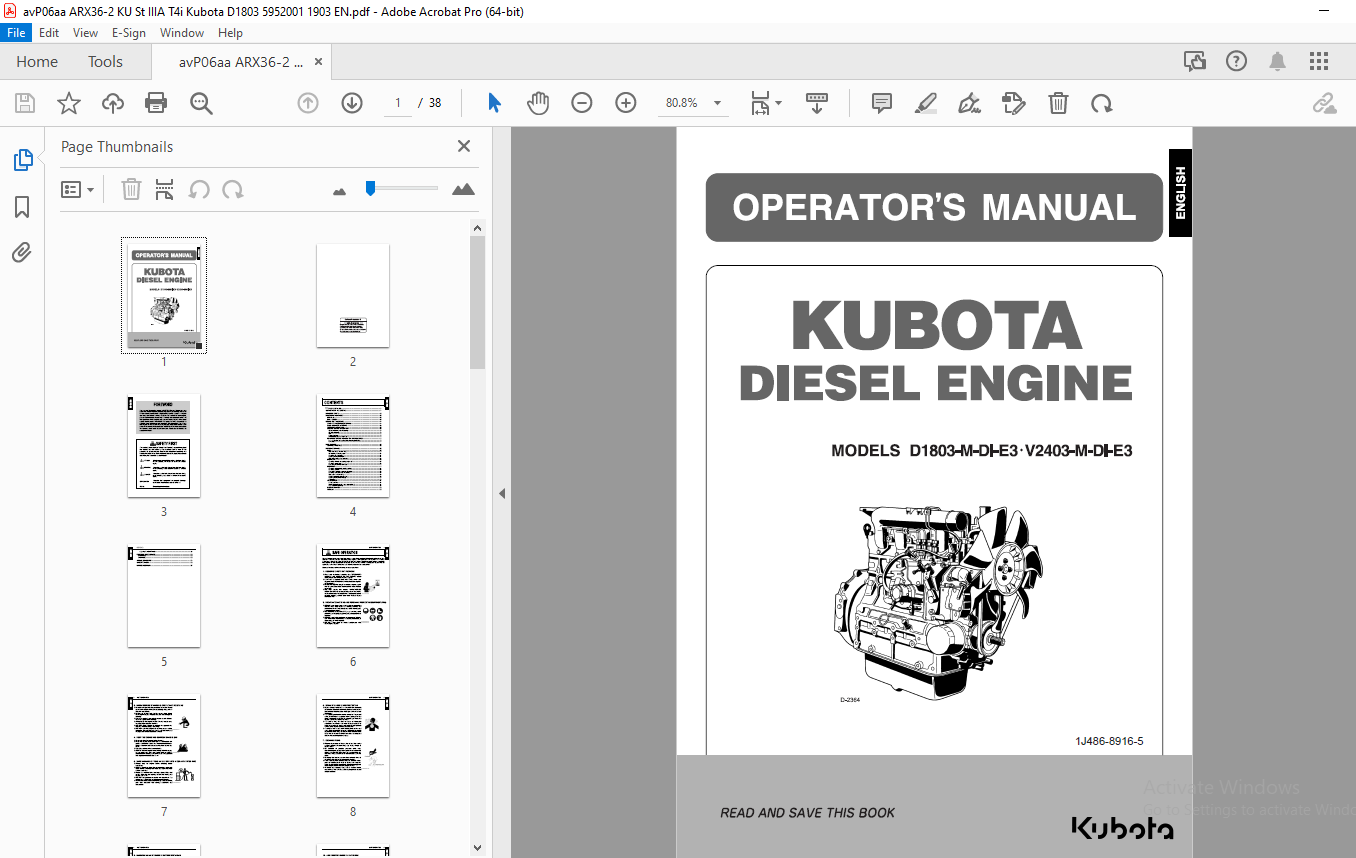
Task: Open the Window menu
Action: tap(182, 32)
